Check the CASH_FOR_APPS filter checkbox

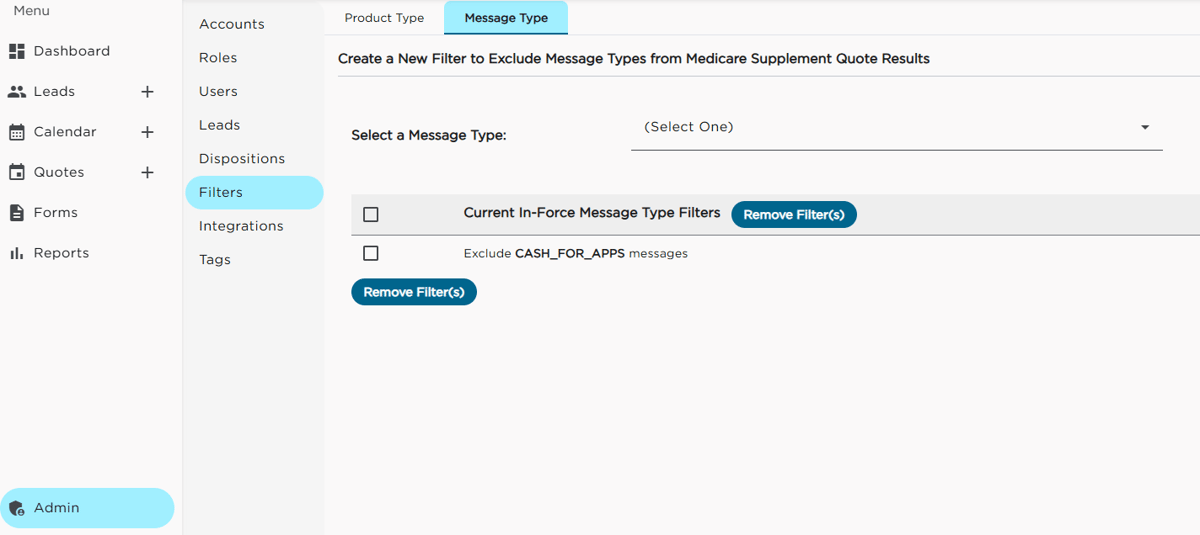[371, 254]
